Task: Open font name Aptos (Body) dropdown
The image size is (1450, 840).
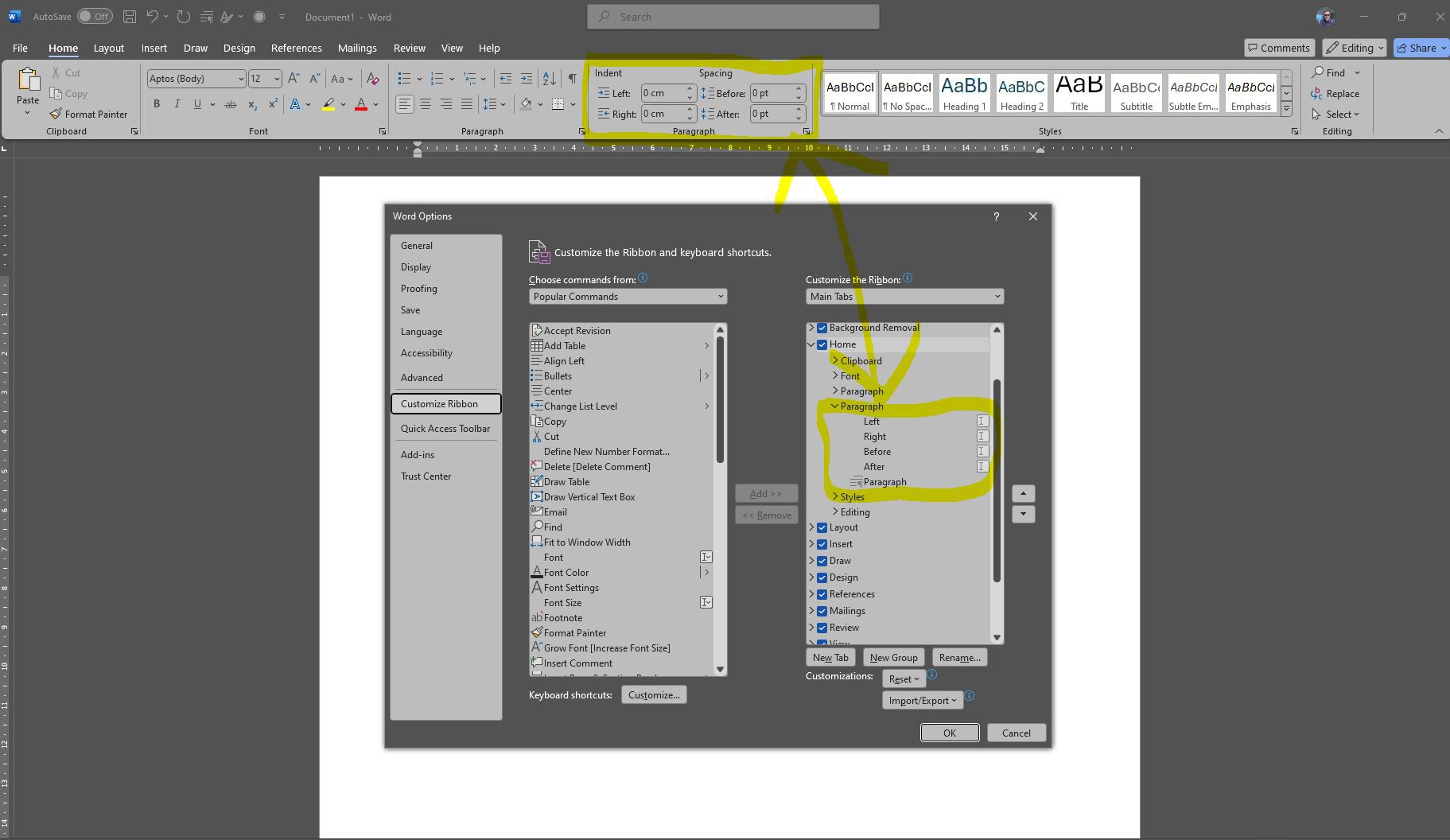Action: tap(240, 78)
